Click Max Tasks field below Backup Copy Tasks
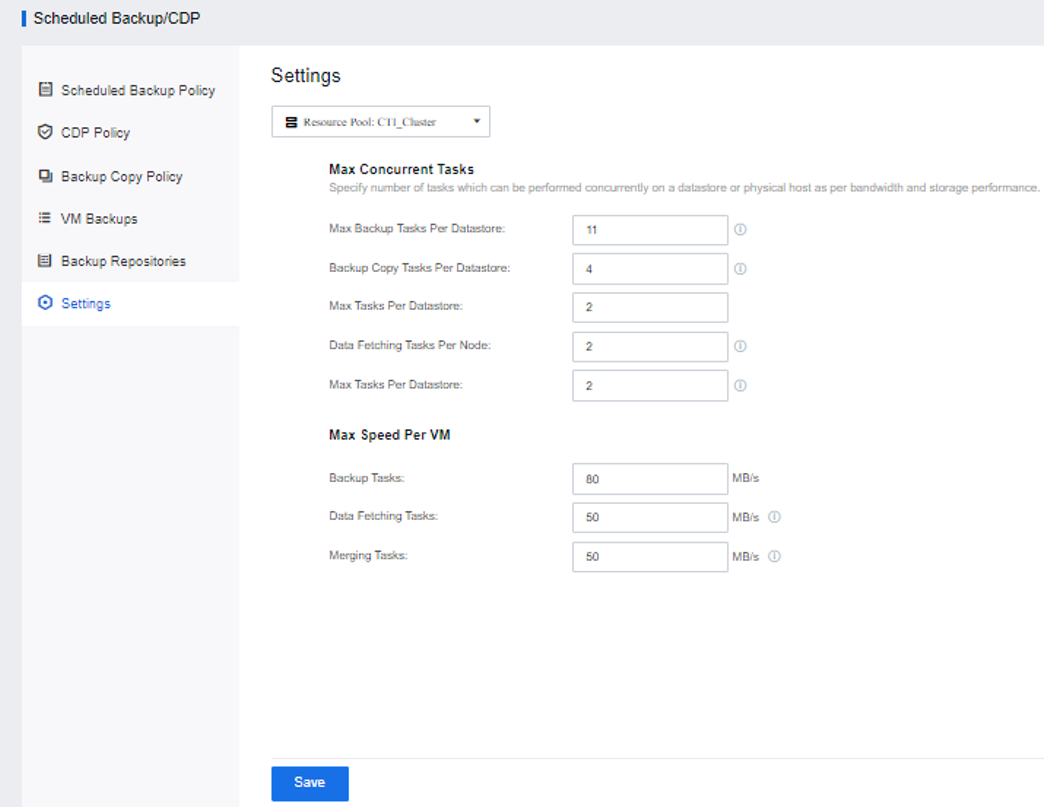This screenshot has height=807, width=1045. click(x=650, y=307)
